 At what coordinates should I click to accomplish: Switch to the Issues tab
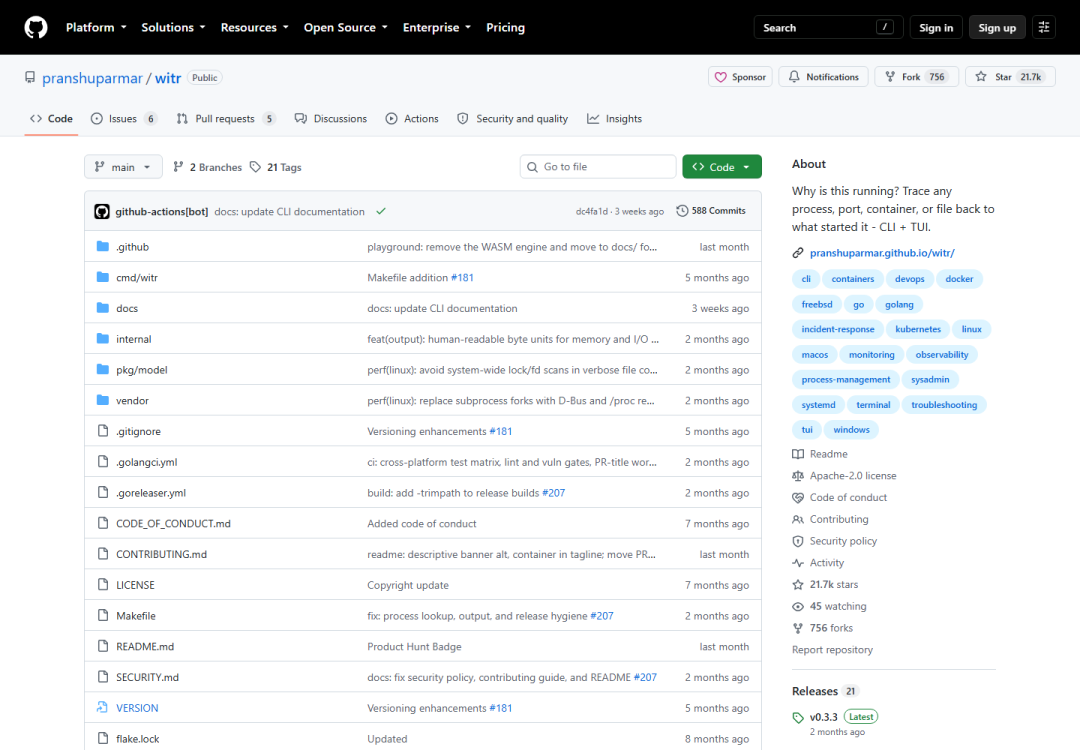tap(124, 118)
